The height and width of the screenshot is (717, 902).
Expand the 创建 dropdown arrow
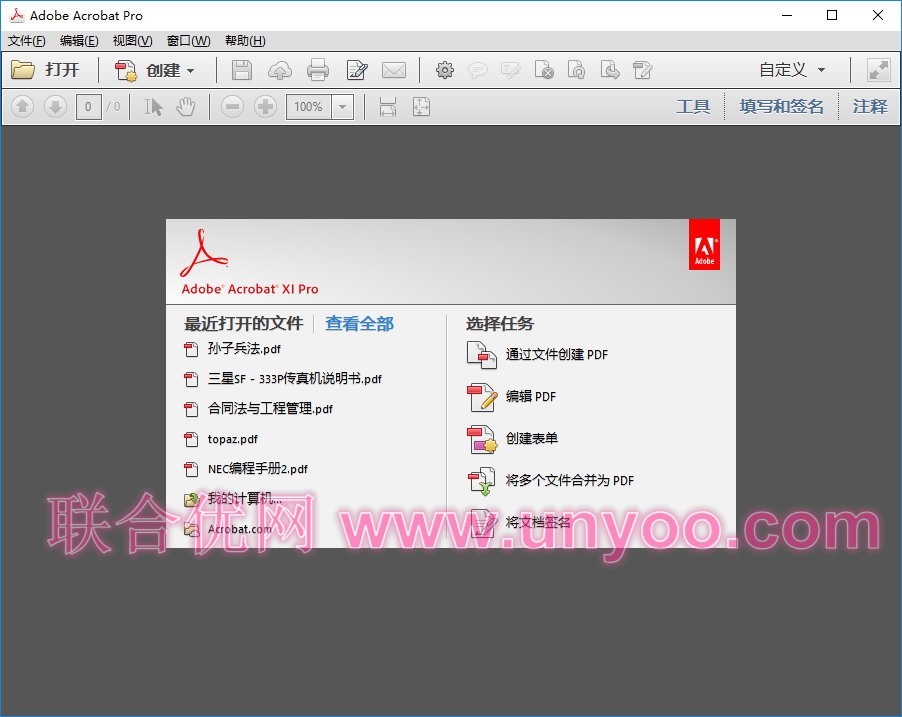[190, 71]
